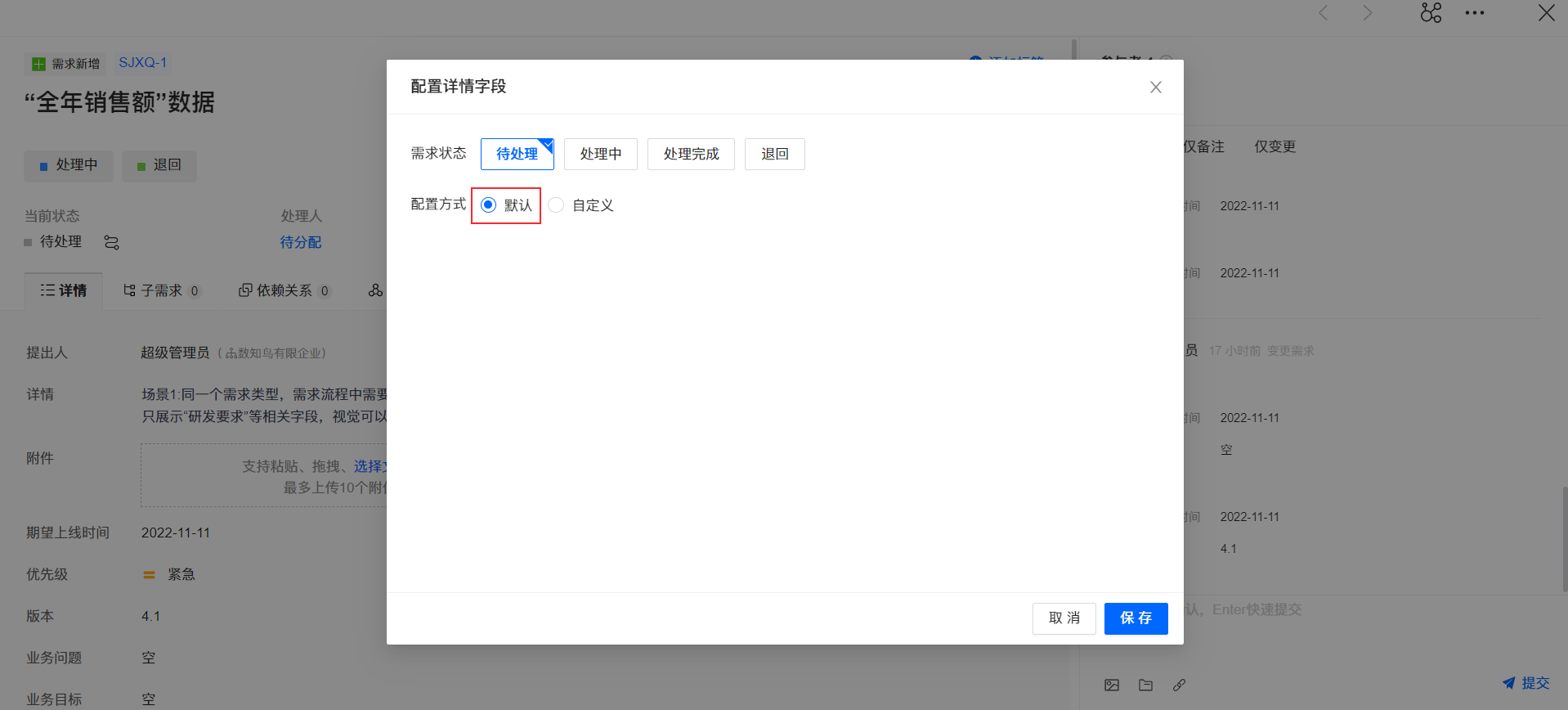Image resolution: width=1568 pixels, height=710 pixels.
Task: Click the attachment upload drop area
Action: pos(263,476)
